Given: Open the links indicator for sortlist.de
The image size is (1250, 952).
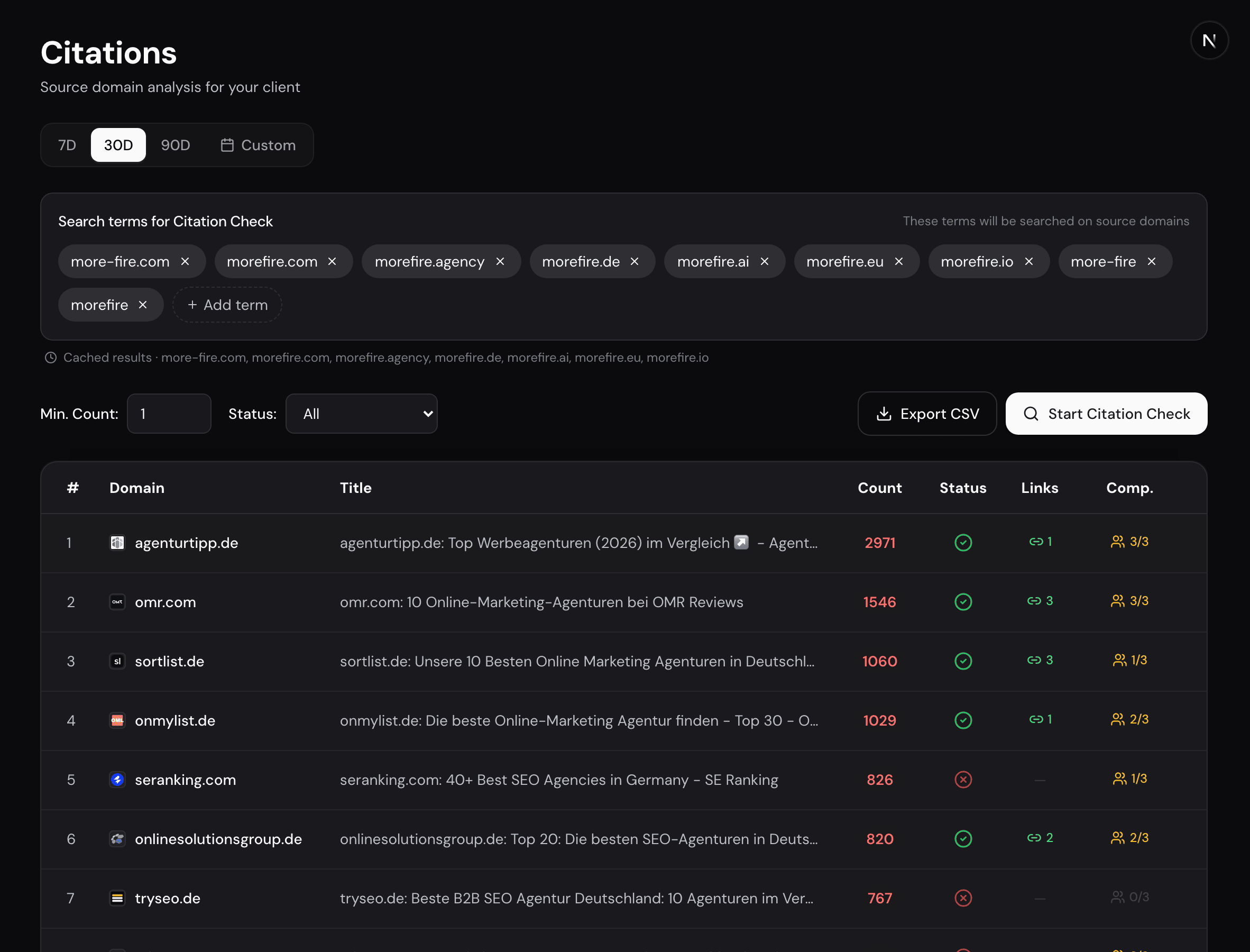Looking at the screenshot, I should [x=1040, y=660].
